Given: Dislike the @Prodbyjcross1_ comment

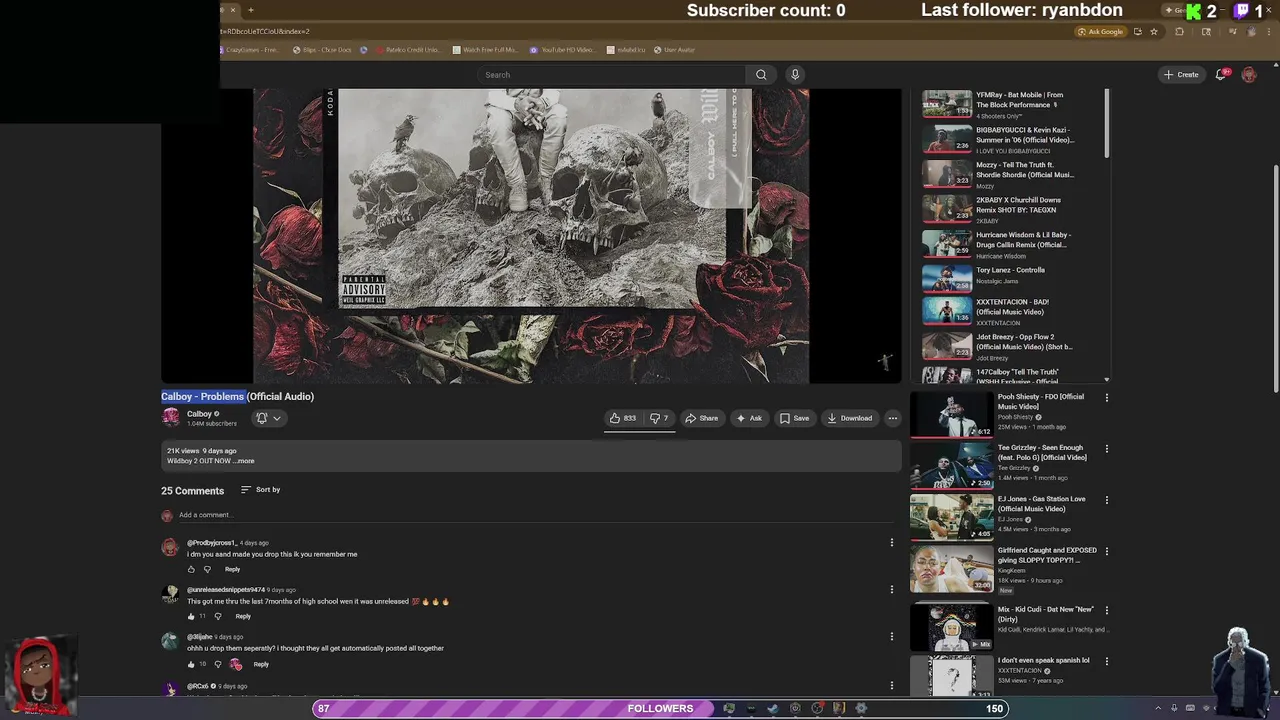Looking at the screenshot, I should pos(208,569).
